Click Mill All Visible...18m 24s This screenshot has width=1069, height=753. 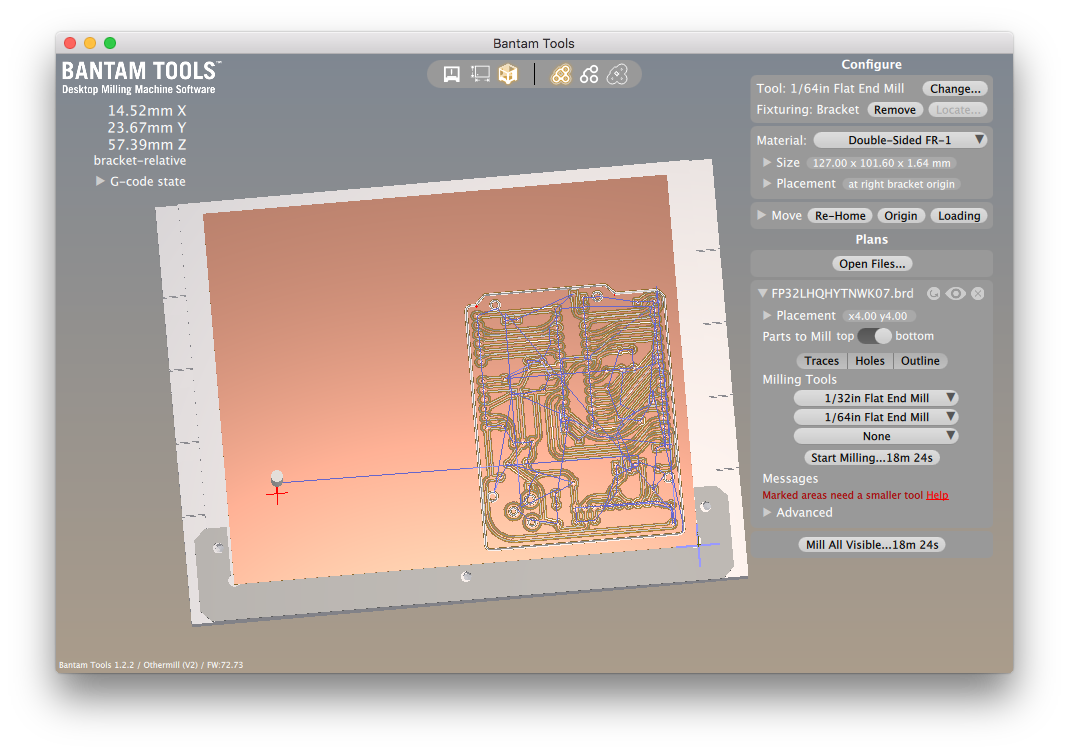click(872, 545)
